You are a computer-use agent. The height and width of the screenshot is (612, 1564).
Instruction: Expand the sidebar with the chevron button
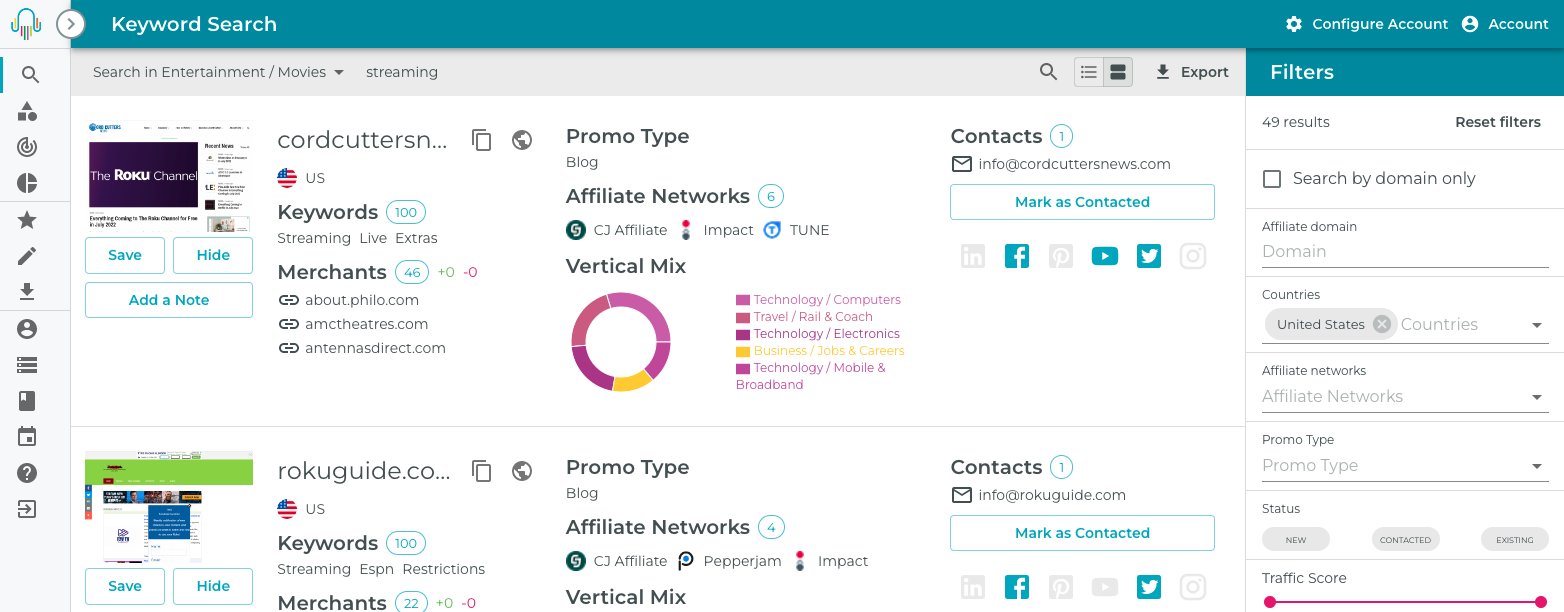click(71, 24)
